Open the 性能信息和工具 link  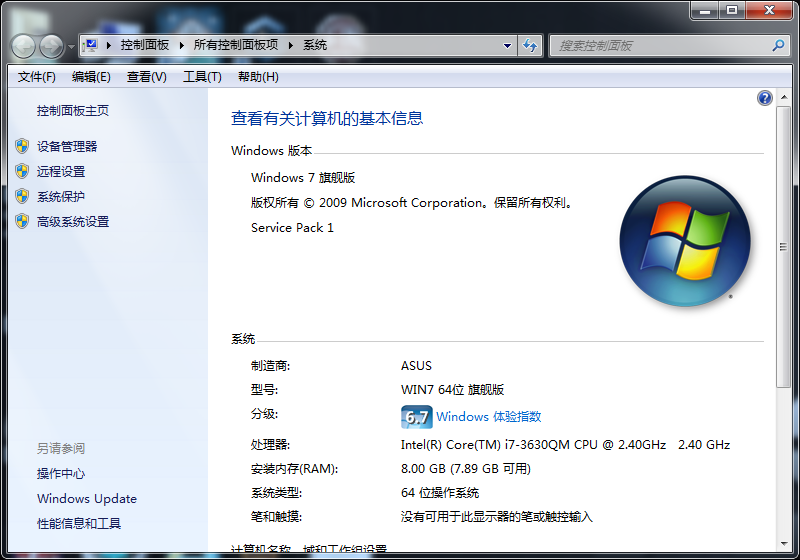[x=79, y=524]
